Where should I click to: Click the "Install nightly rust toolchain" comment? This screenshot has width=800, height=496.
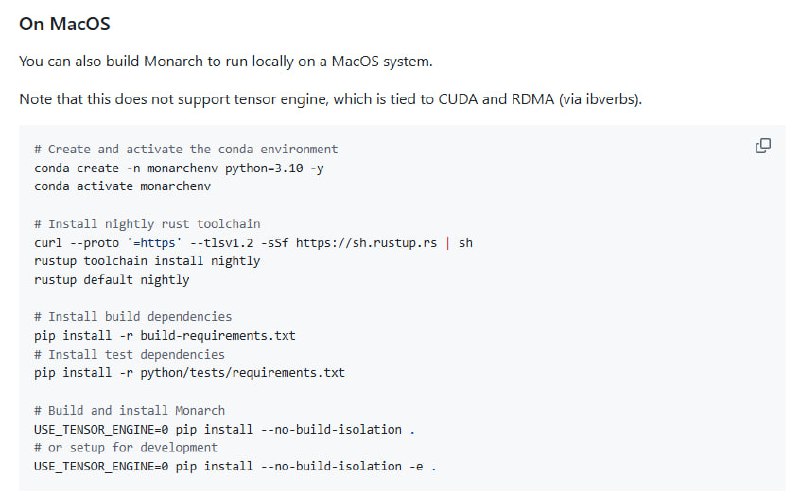click(x=147, y=224)
